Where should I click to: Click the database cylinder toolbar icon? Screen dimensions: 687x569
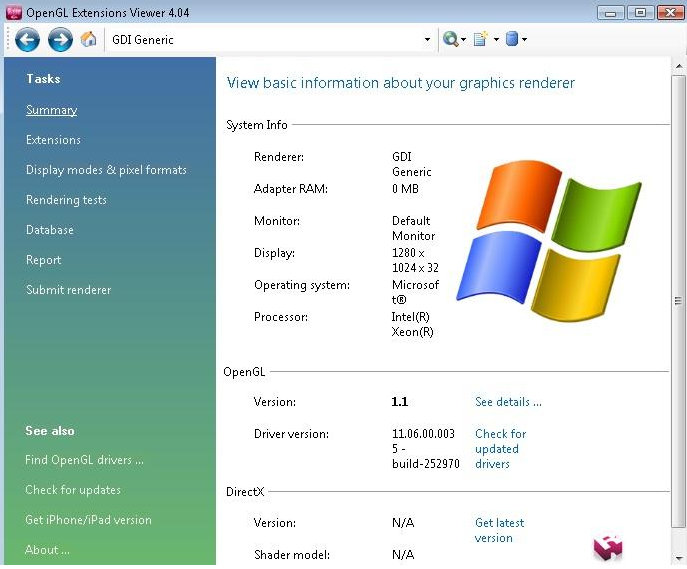coord(512,39)
